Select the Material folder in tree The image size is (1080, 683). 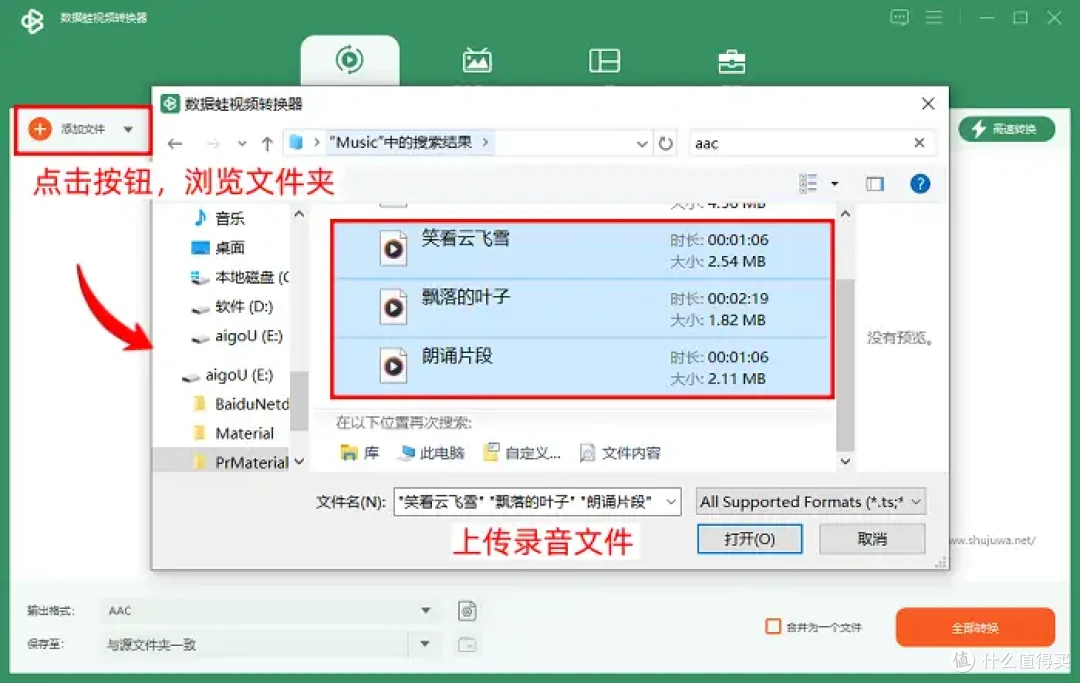pyautogui.click(x=233, y=433)
